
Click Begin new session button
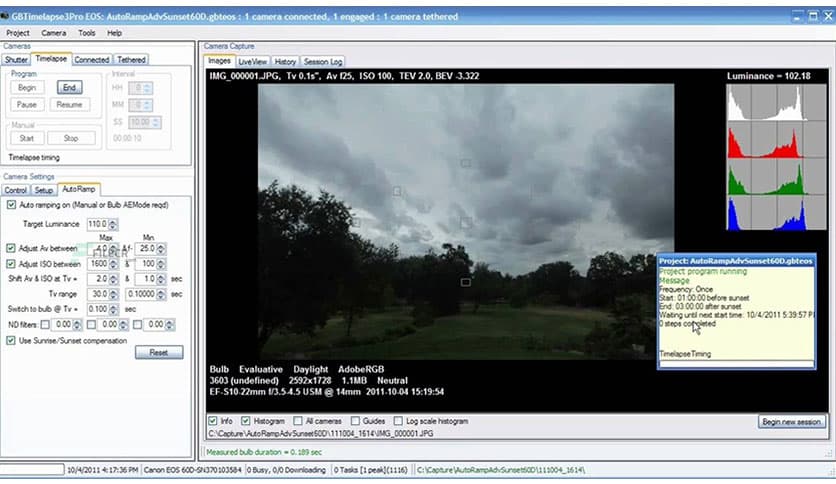791,422
